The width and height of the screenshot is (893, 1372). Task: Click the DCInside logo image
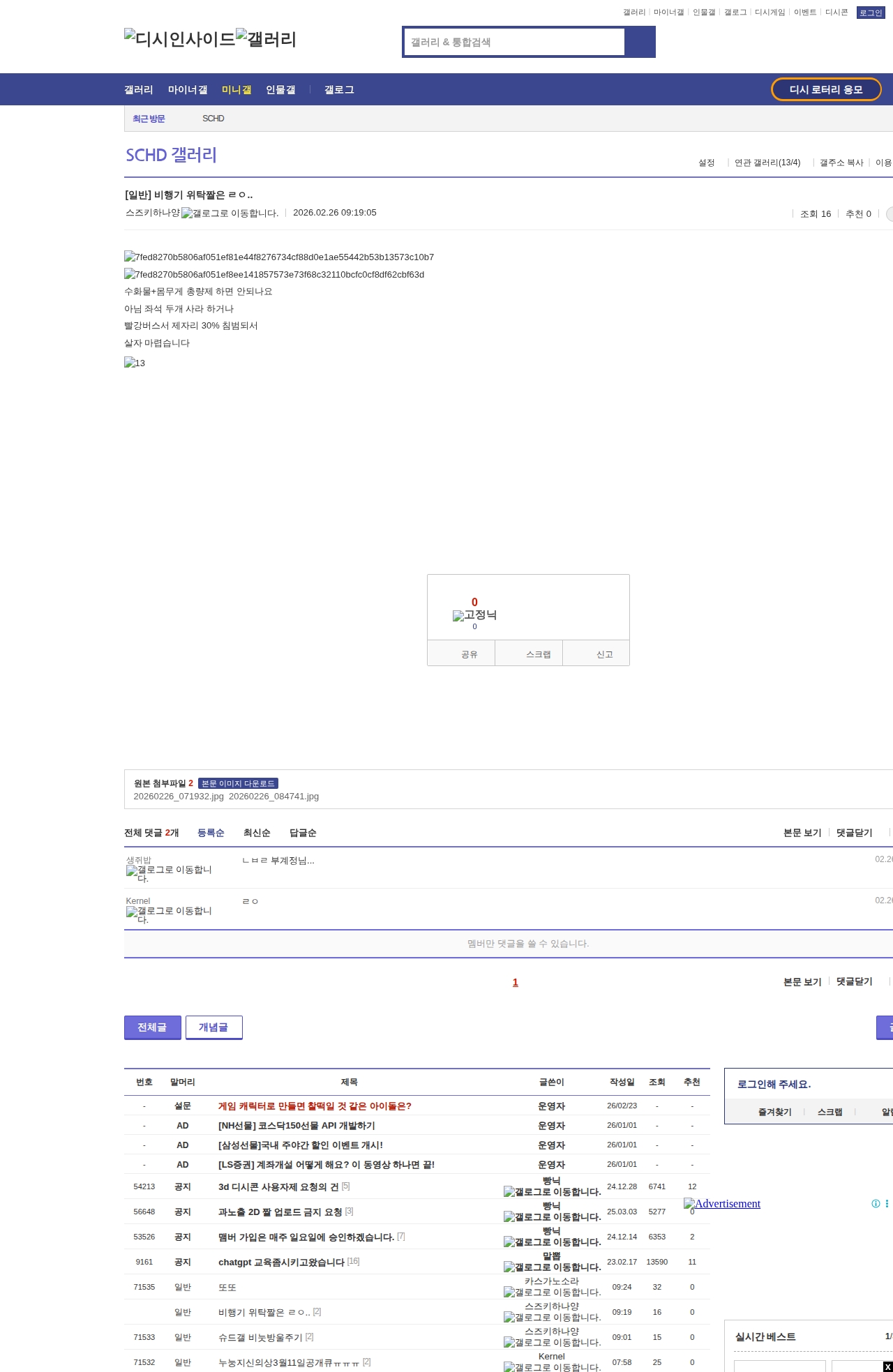pyautogui.click(x=179, y=39)
